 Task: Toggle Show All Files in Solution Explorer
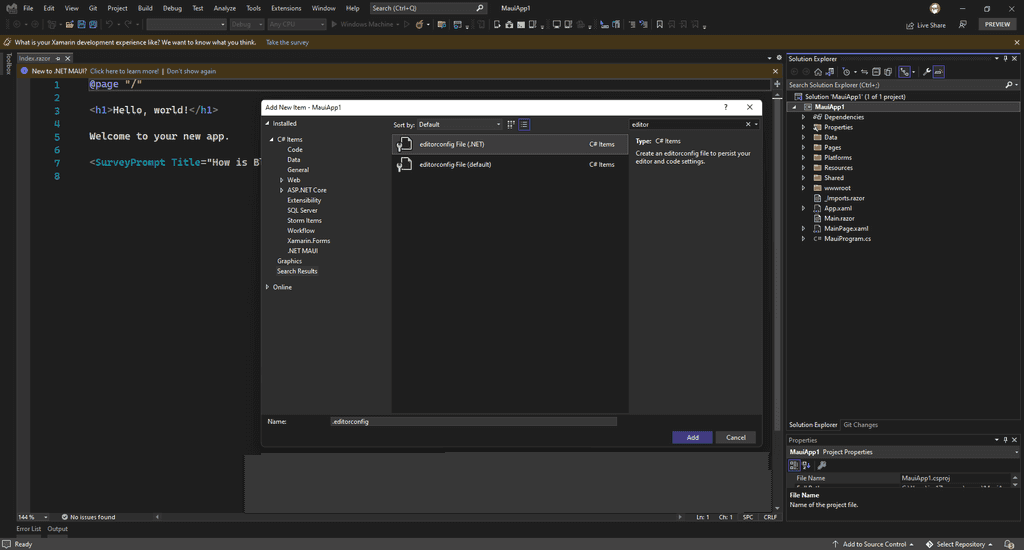[x=888, y=72]
